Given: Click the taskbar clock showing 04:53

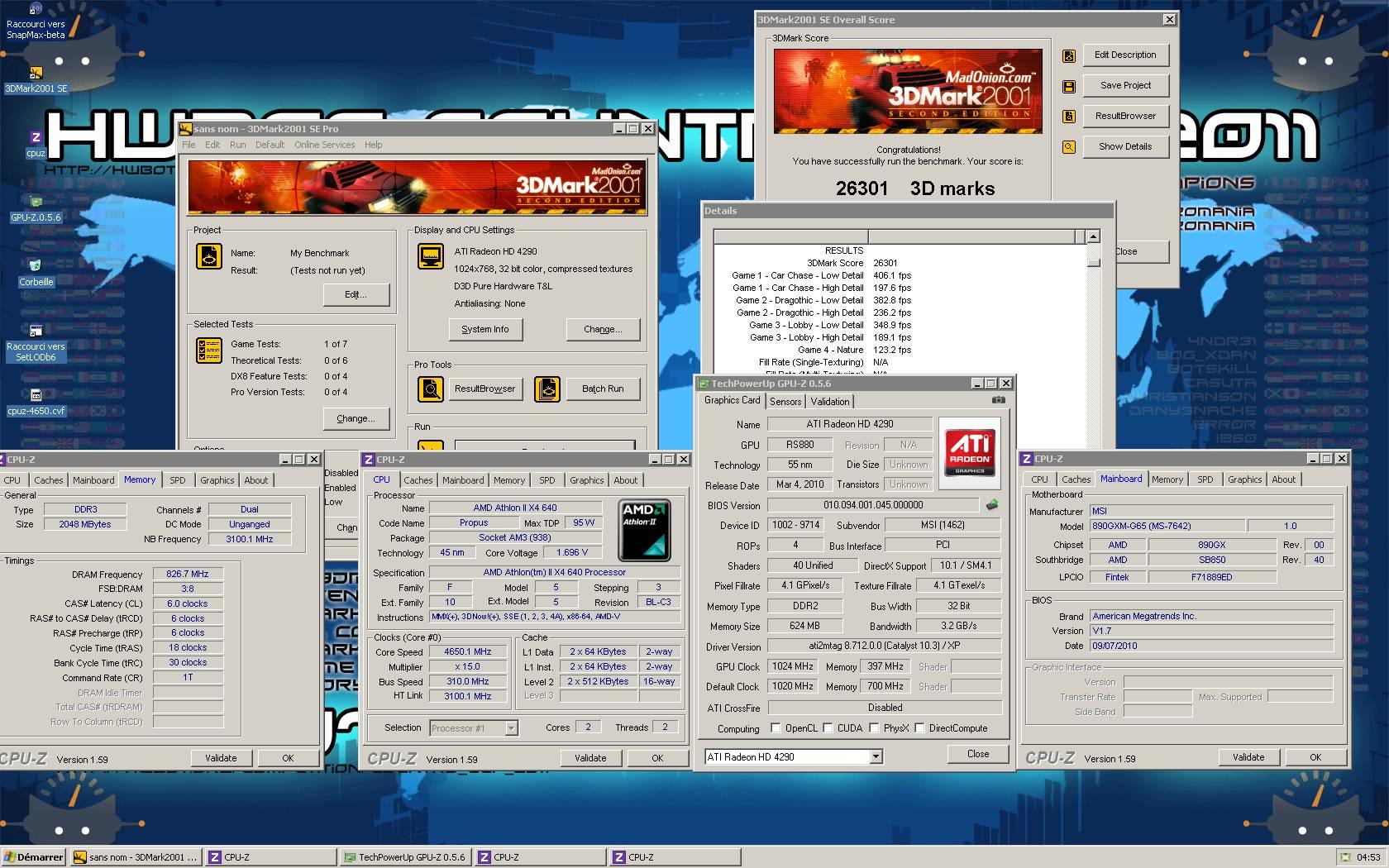Looking at the screenshot, I should [x=1368, y=857].
